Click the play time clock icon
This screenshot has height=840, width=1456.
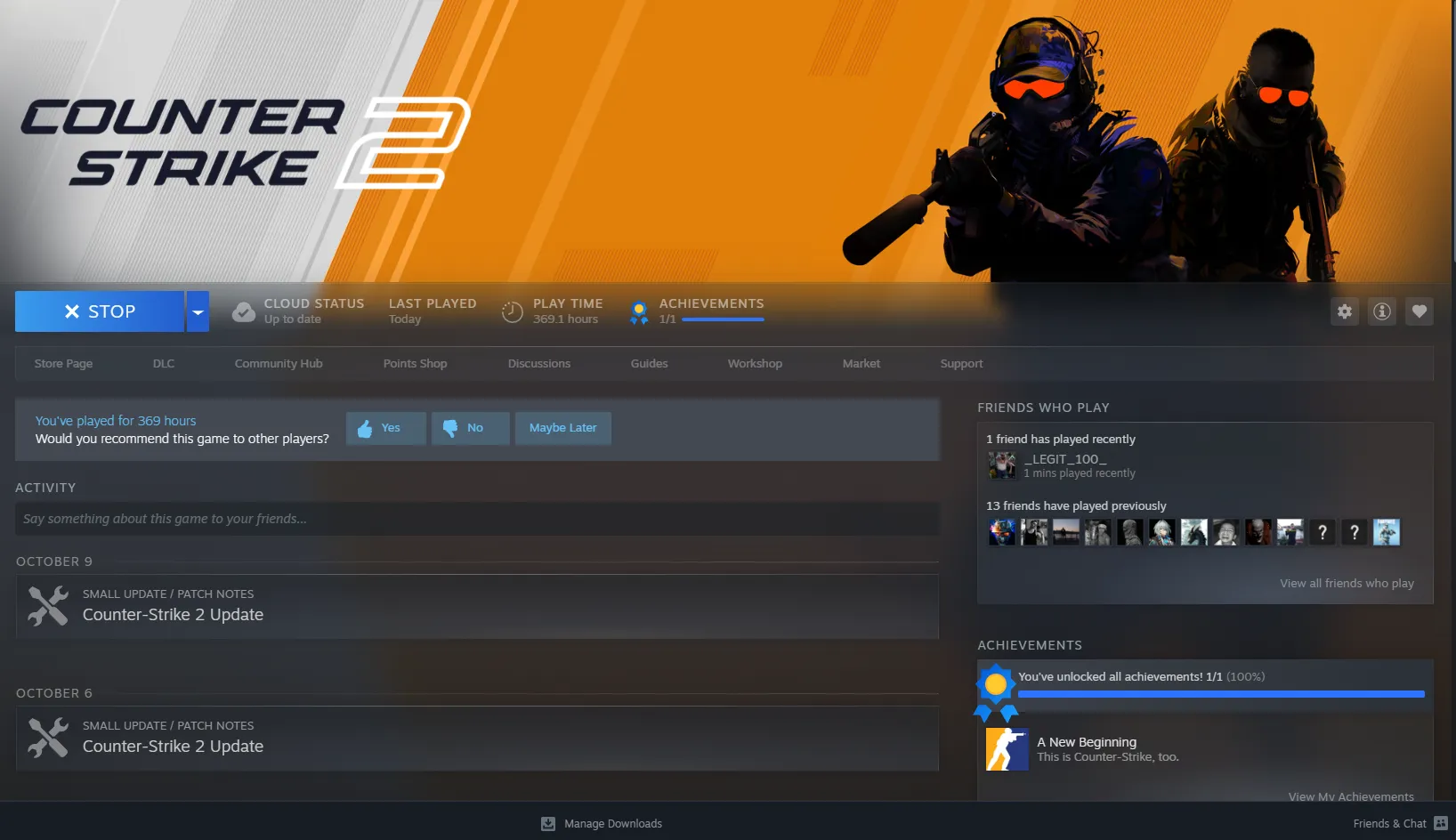coord(512,312)
